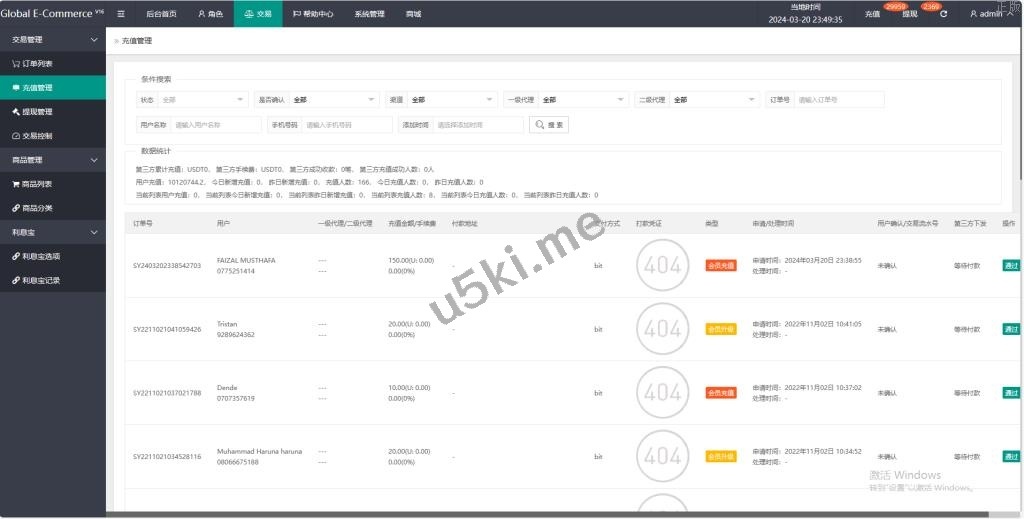Open 提现管理 in the sidebar
Image resolution: width=1024 pixels, height=519 pixels.
pyautogui.click(x=38, y=111)
